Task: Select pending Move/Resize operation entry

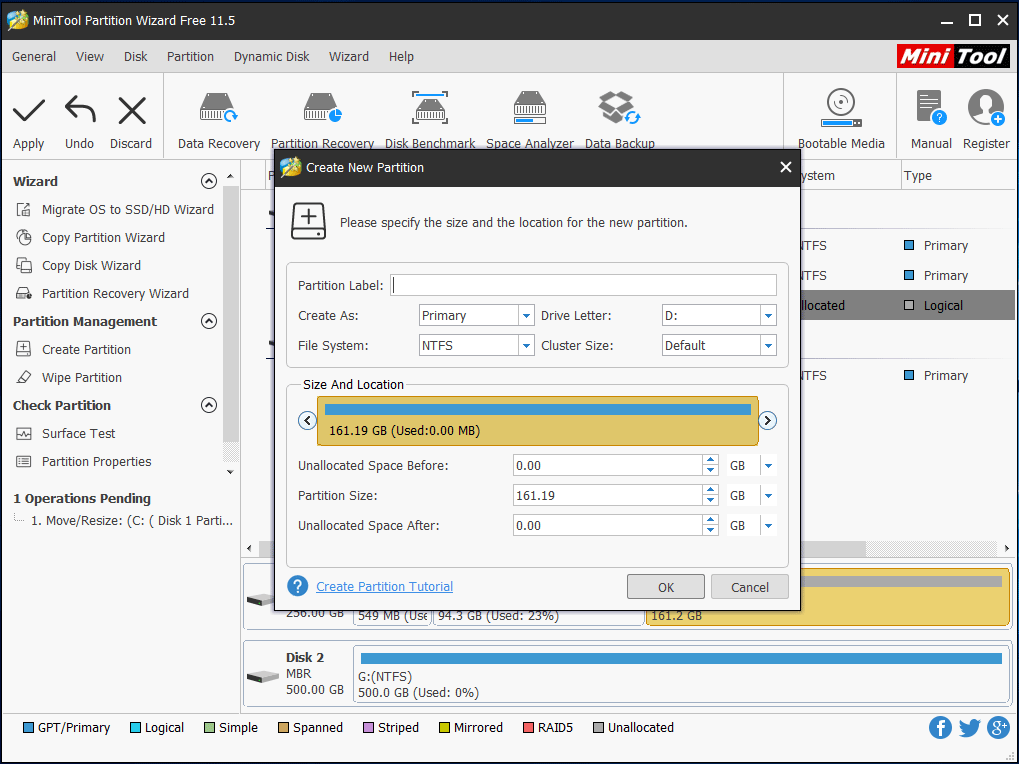Action: click(x=131, y=520)
